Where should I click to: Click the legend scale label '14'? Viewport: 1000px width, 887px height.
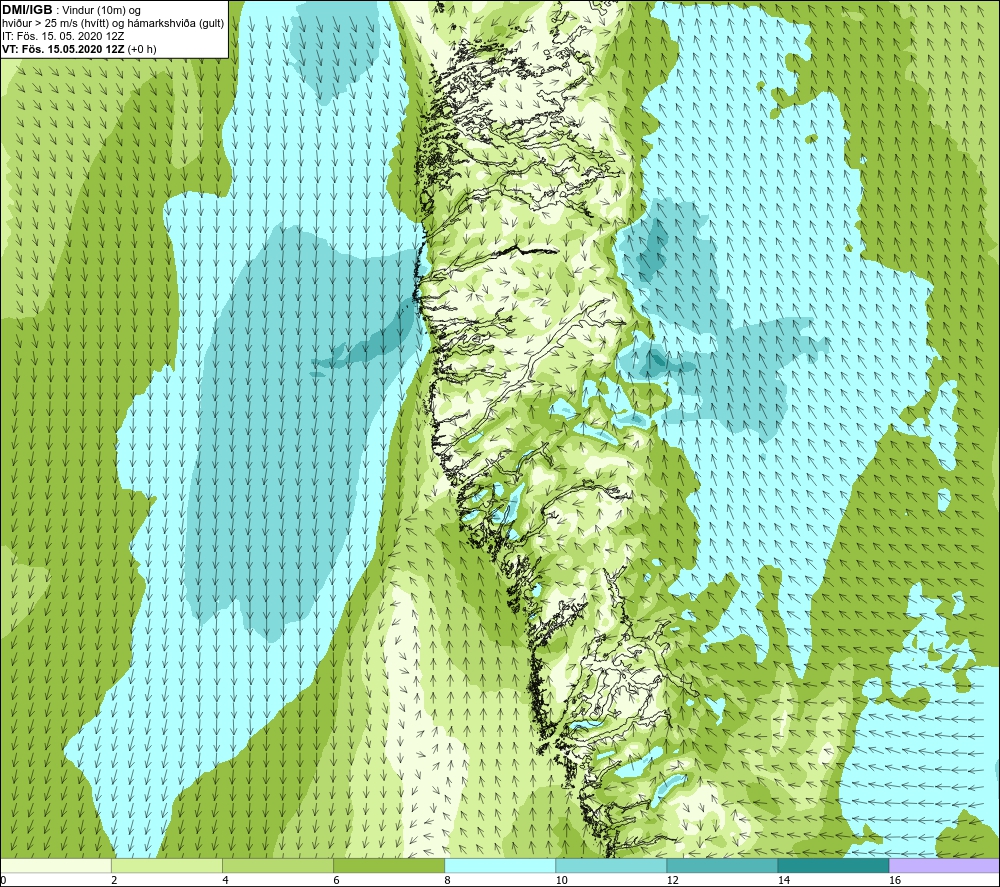pos(783,881)
